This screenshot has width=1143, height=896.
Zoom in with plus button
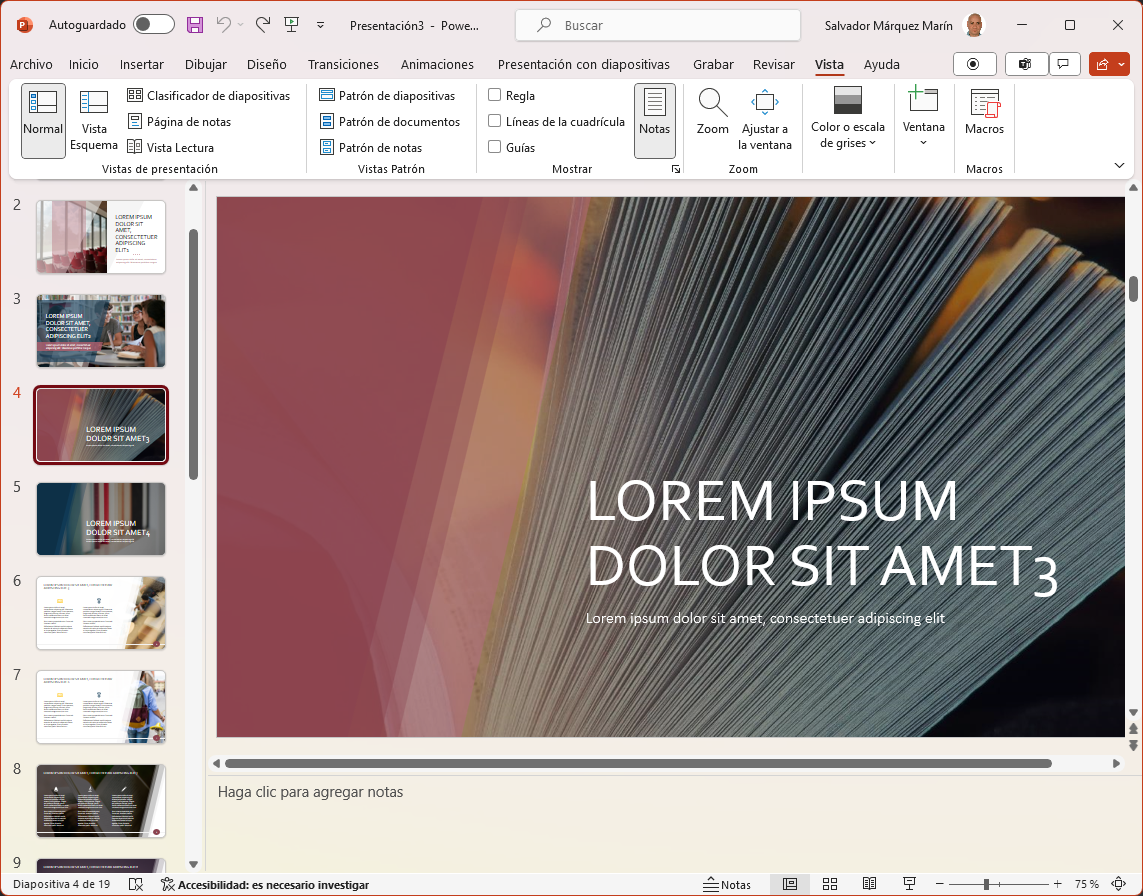pos(1058,884)
